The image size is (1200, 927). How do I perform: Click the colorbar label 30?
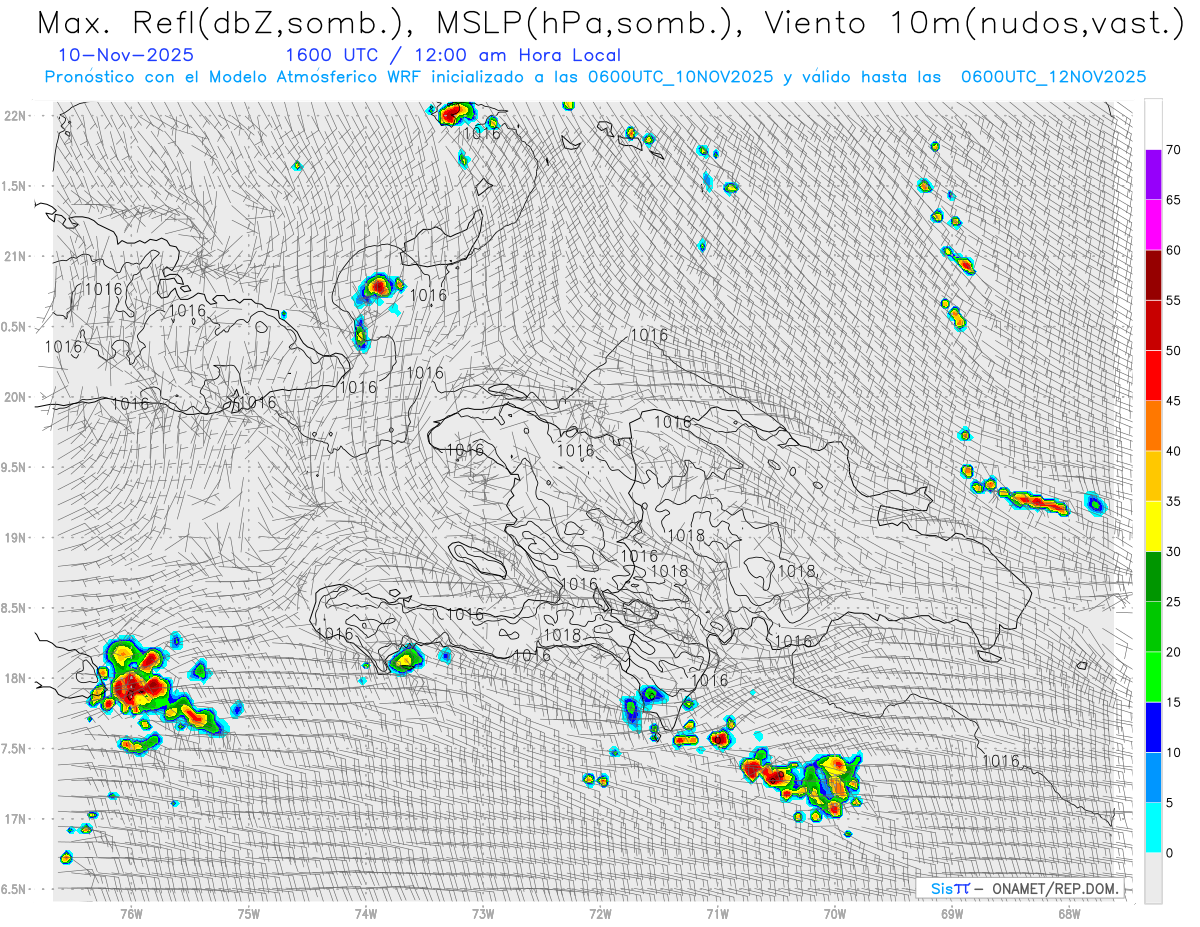(1173, 552)
